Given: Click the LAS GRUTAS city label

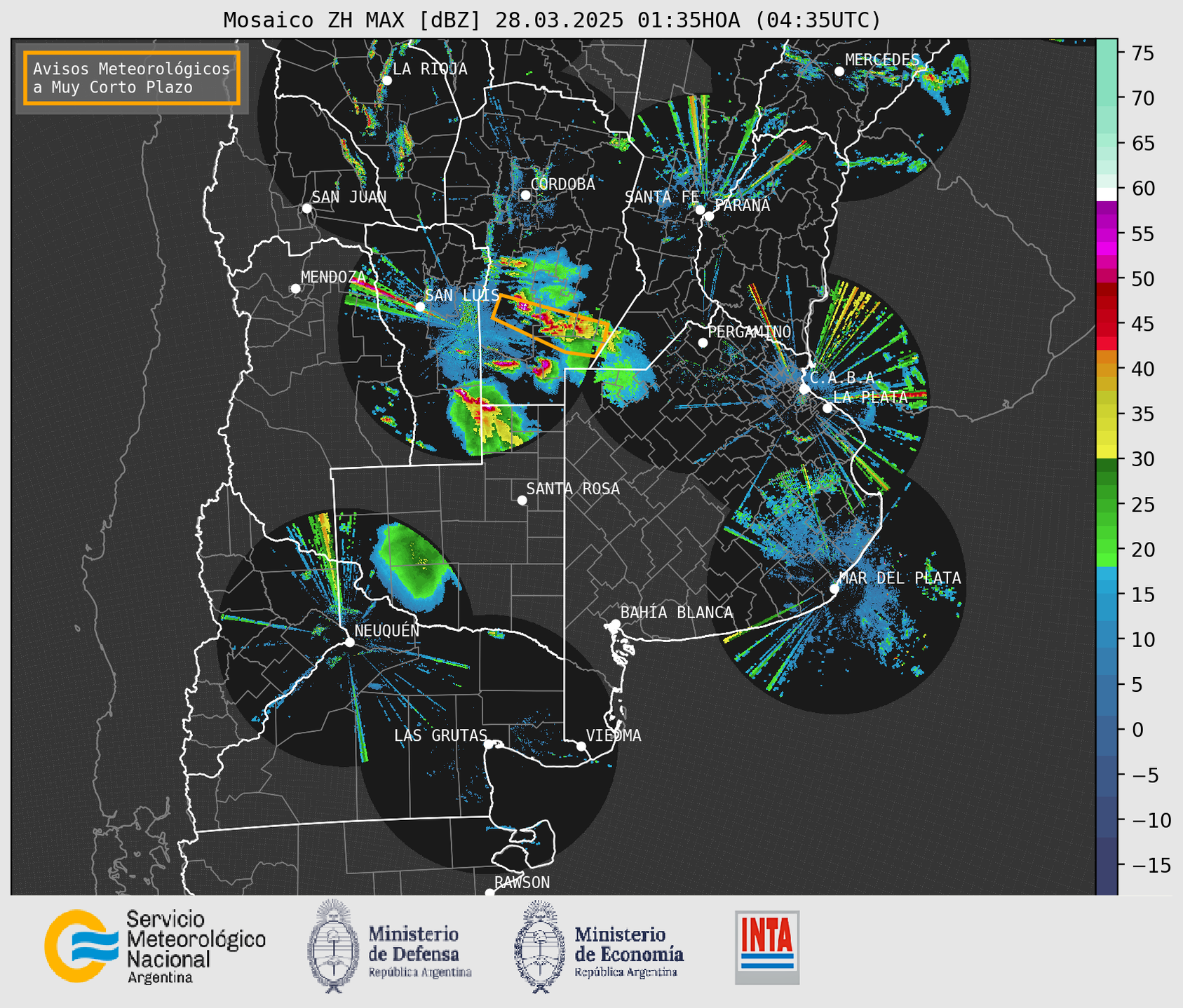Looking at the screenshot, I should pos(440,735).
